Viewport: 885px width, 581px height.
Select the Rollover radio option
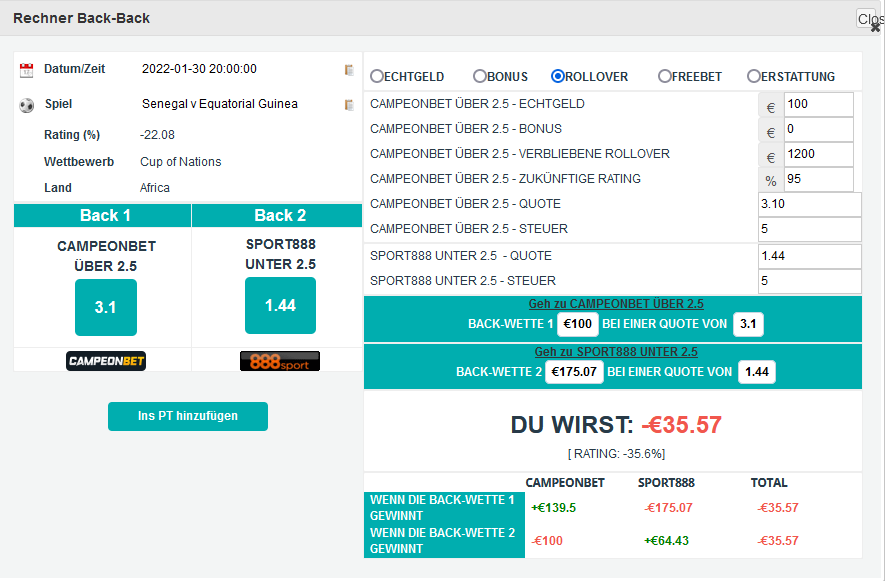[x=558, y=76]
